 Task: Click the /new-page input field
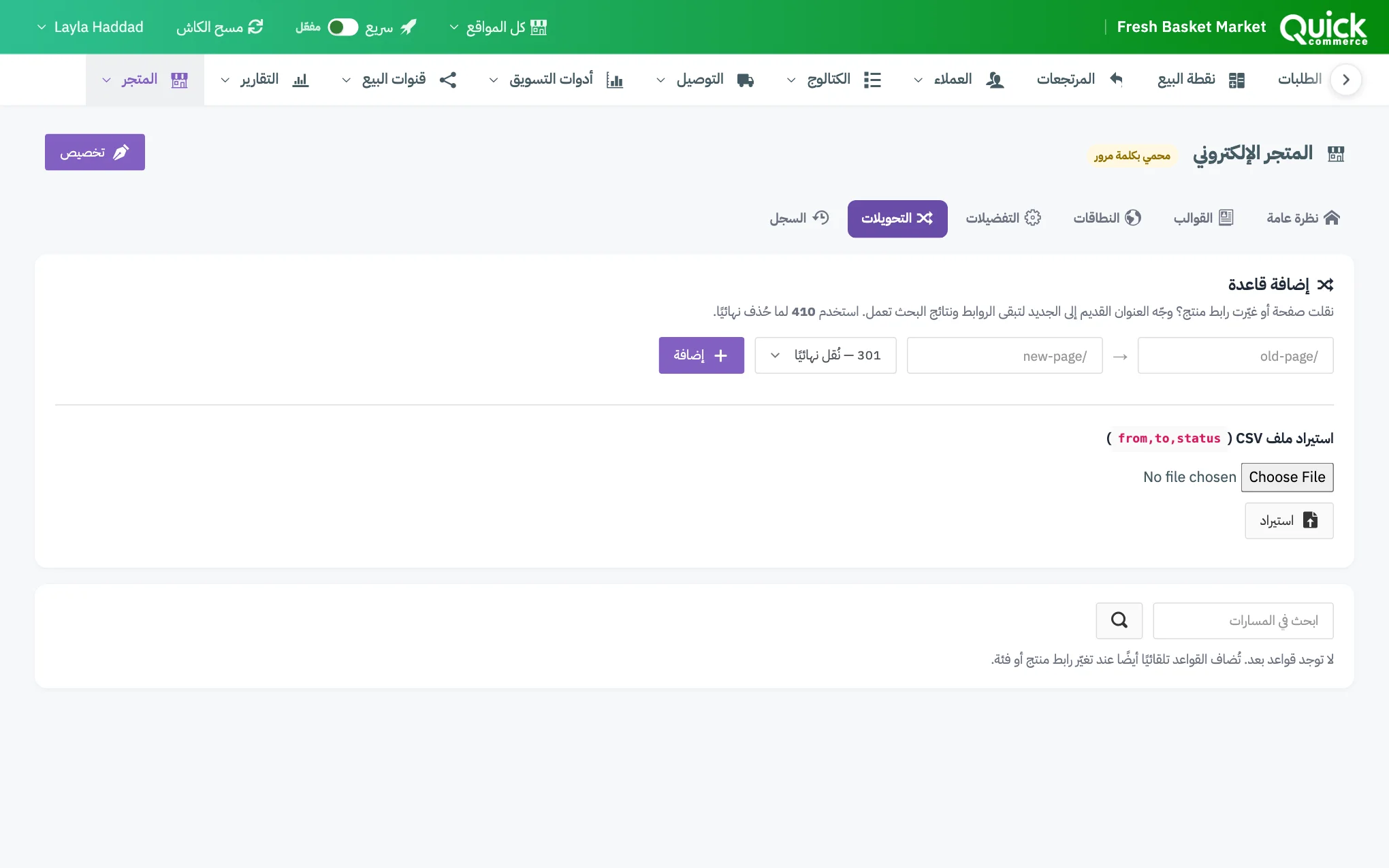point(1004,355)
